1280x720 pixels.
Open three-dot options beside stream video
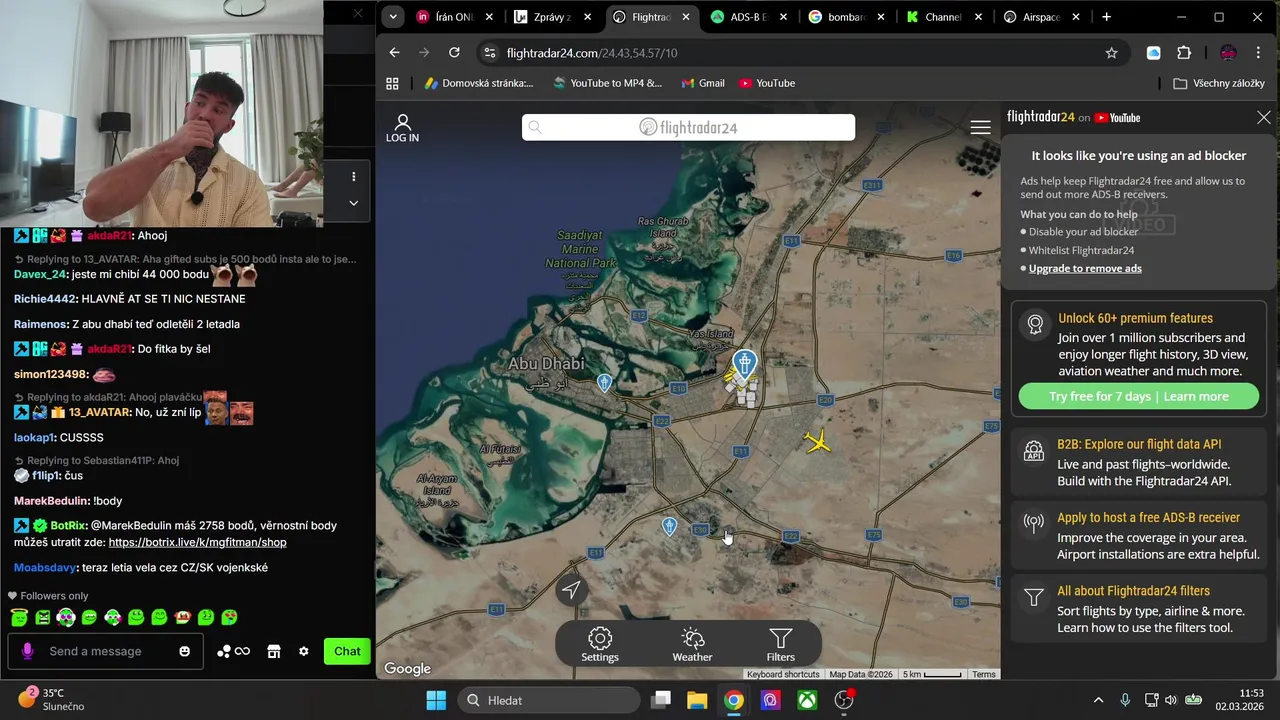pos(353,177)
